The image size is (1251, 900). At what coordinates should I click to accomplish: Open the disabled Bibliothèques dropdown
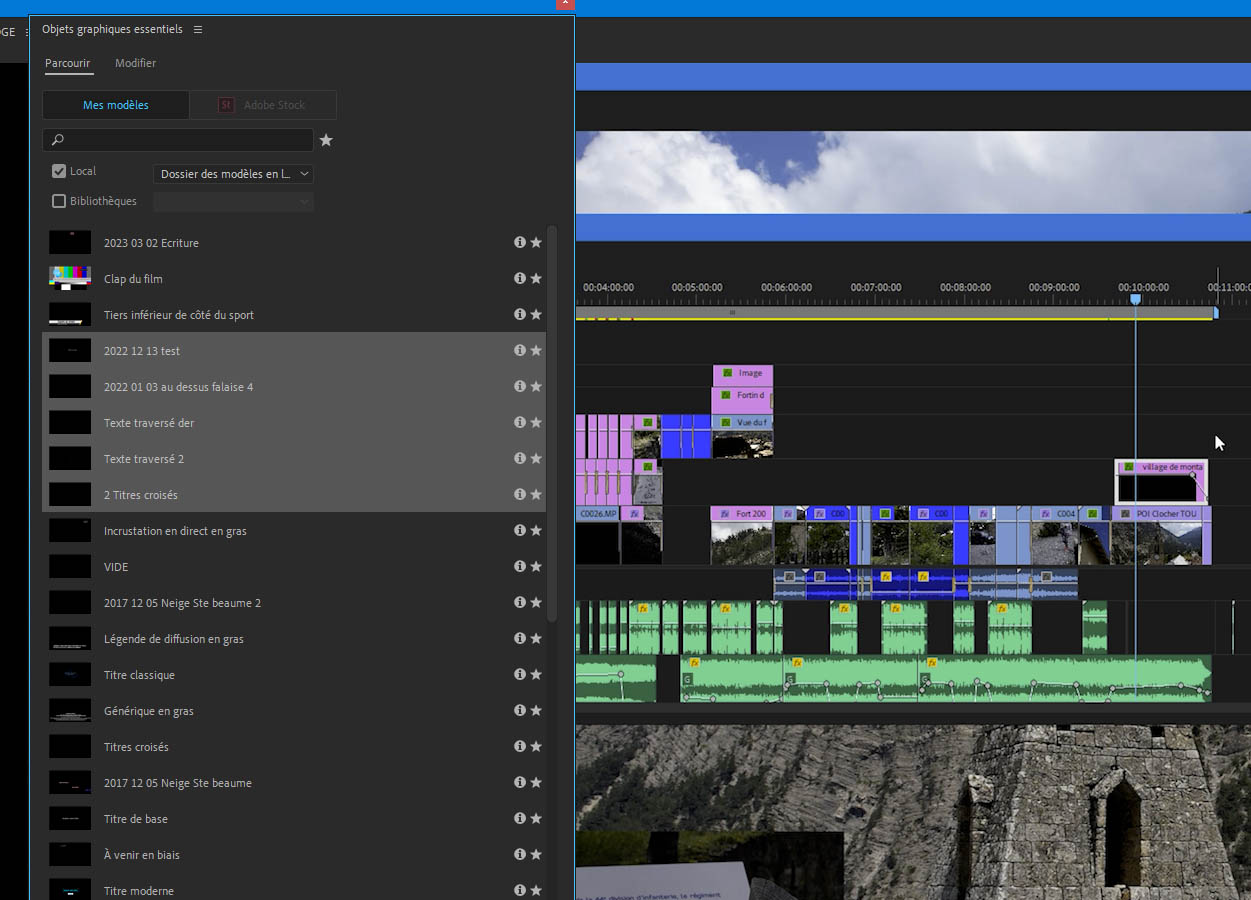click(233, 202)
